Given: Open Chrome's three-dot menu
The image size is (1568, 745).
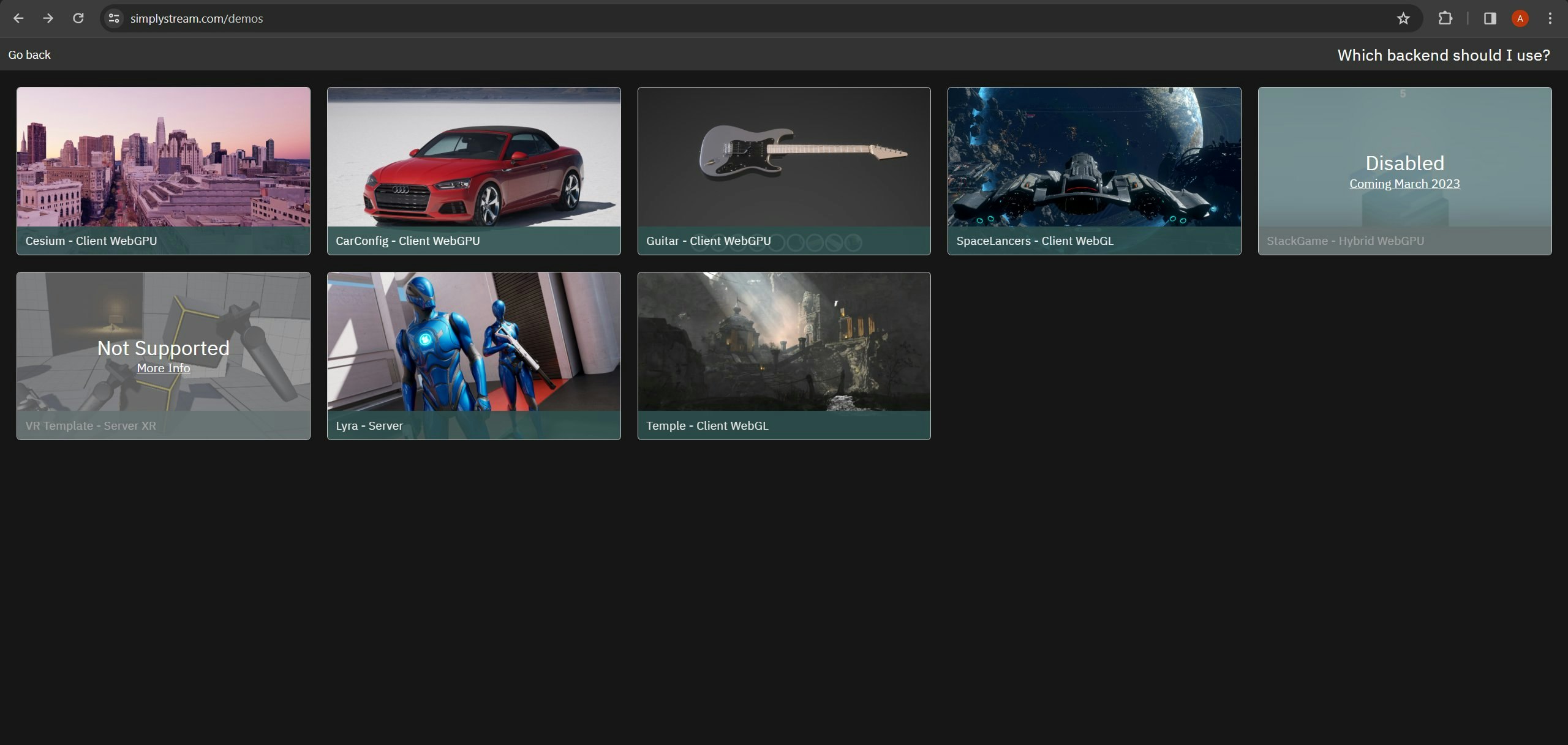Looking at the screenshot, I should (1550, 18).
